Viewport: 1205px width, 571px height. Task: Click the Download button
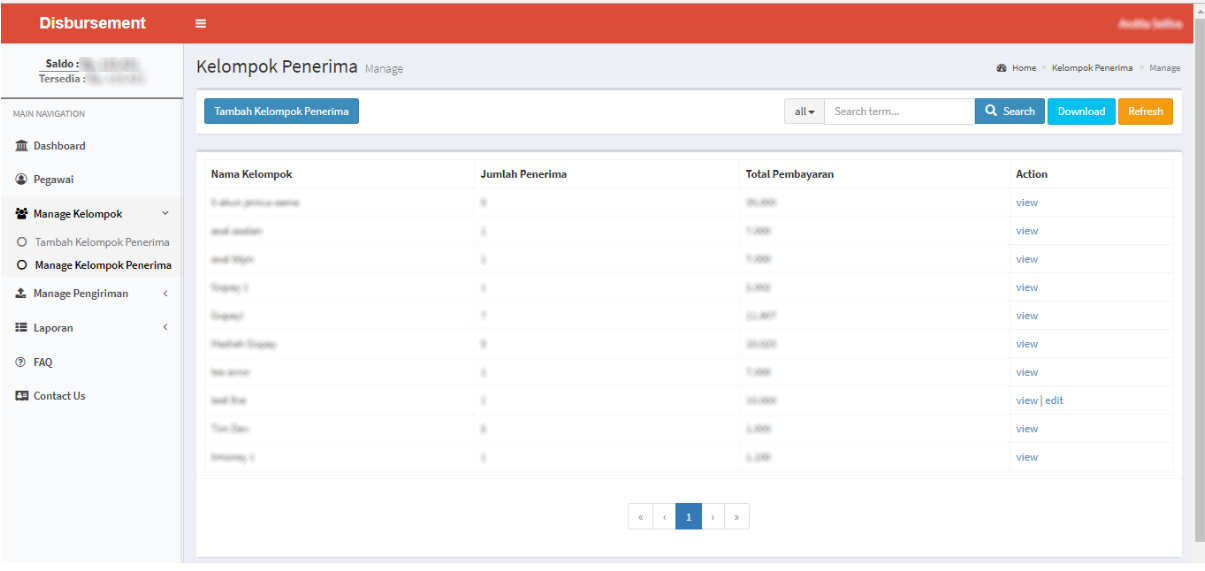1081,111
